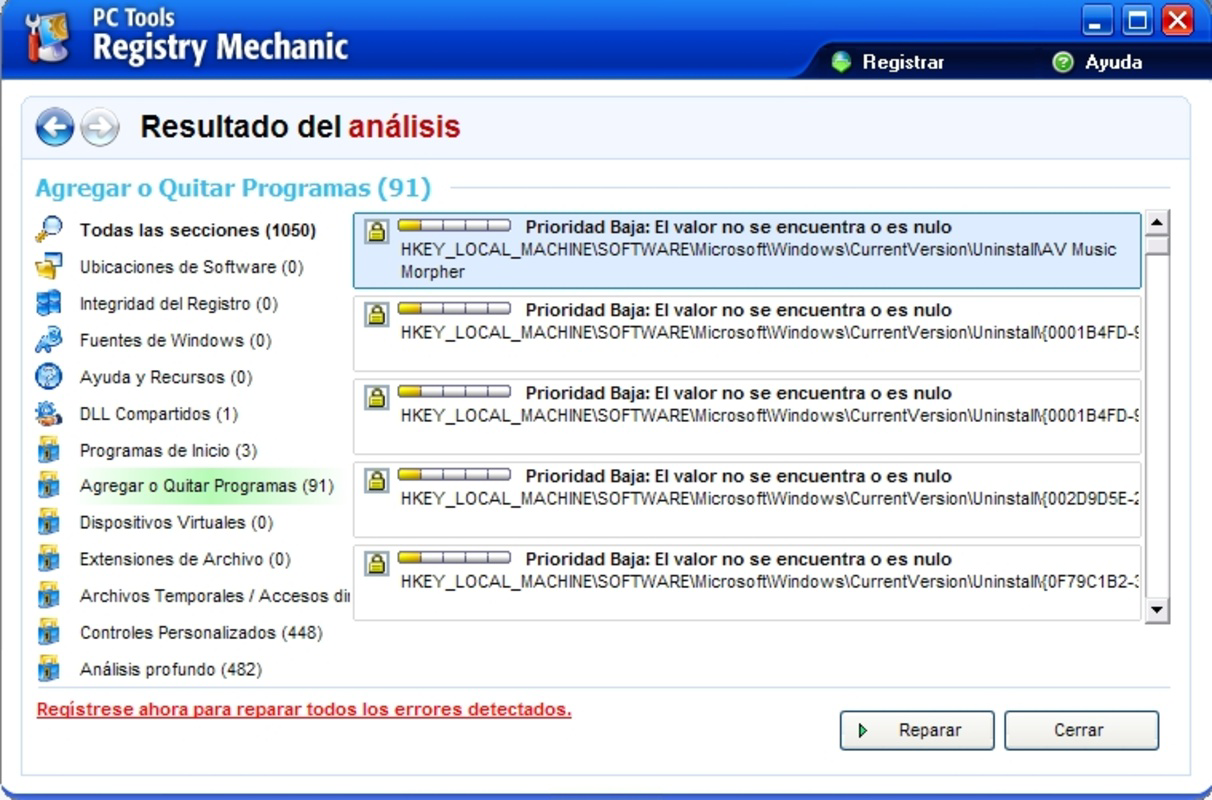Click the Ayuda y Recursos icon

(x=48, y=377)
